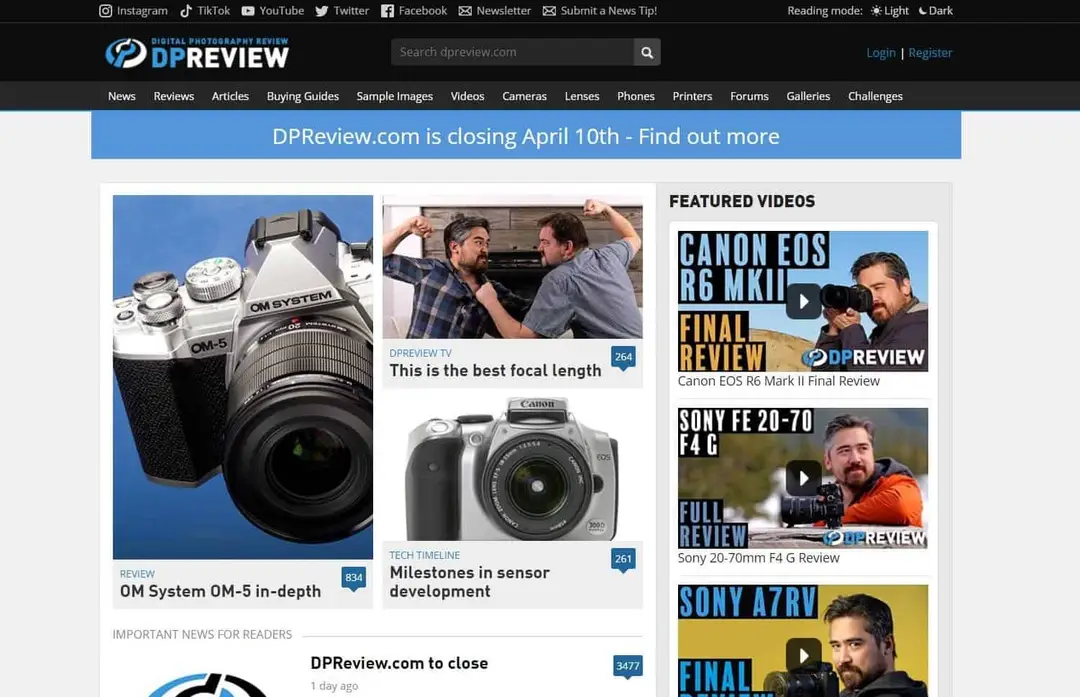Go to Forums in the navigation

(x=749, y=96)
